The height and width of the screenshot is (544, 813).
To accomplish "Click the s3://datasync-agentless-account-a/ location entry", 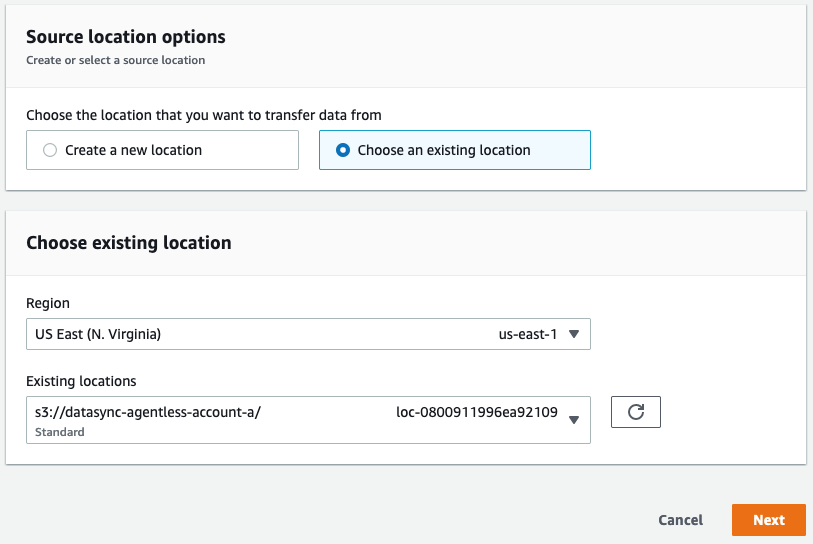I will click(x=148, y=411).
